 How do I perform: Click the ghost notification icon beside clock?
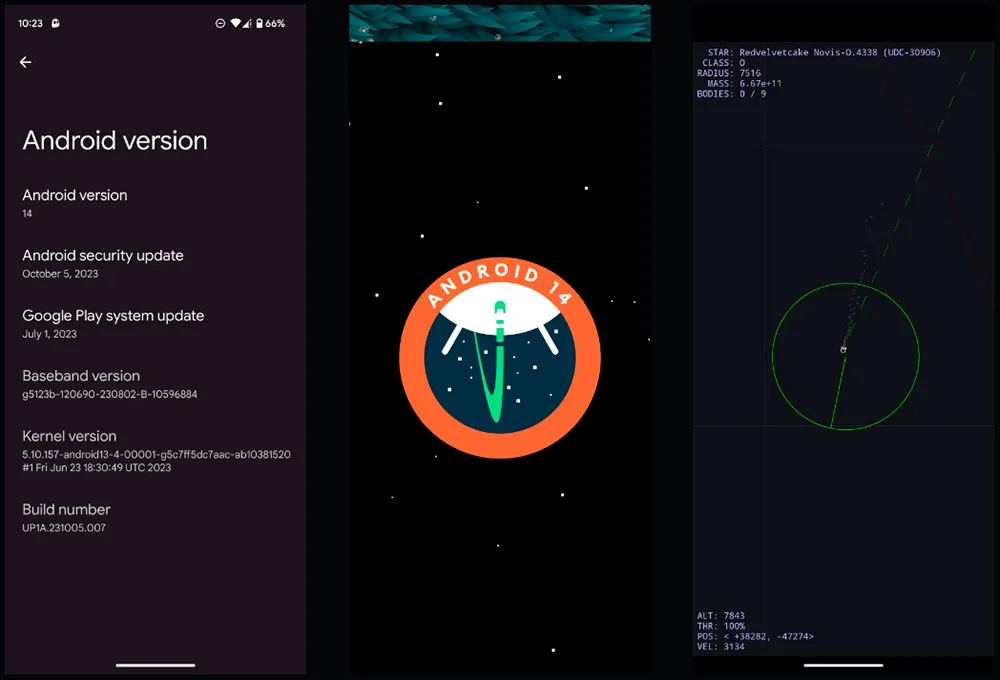pyautogui.click(x=55, y=23)
